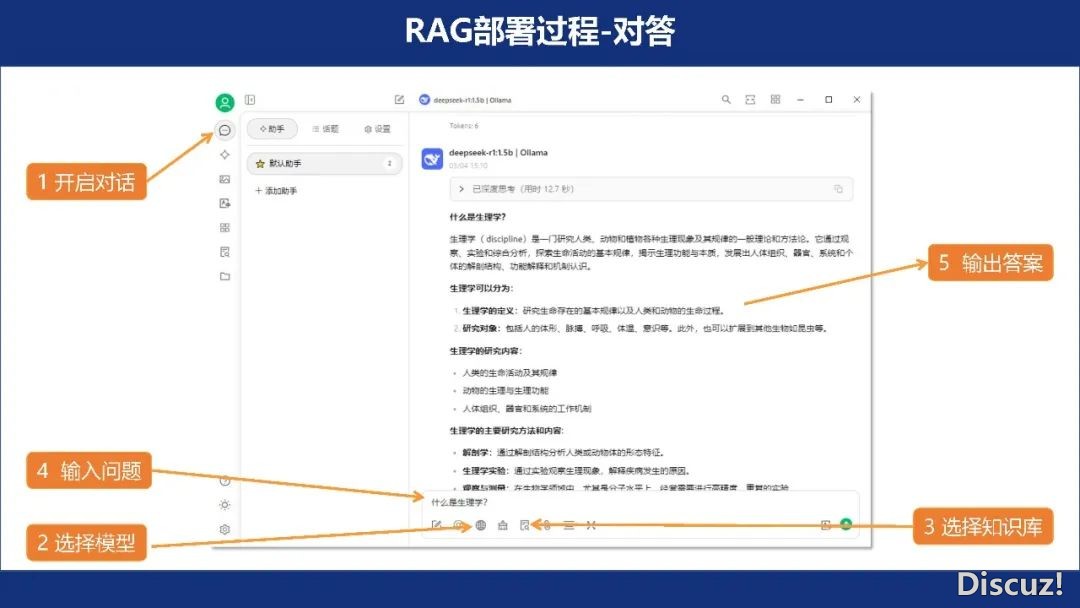Click the bullet 动物的生理与生理功能
The width and height of the screenshot is (1080, 608).
(x=506, y=390)
